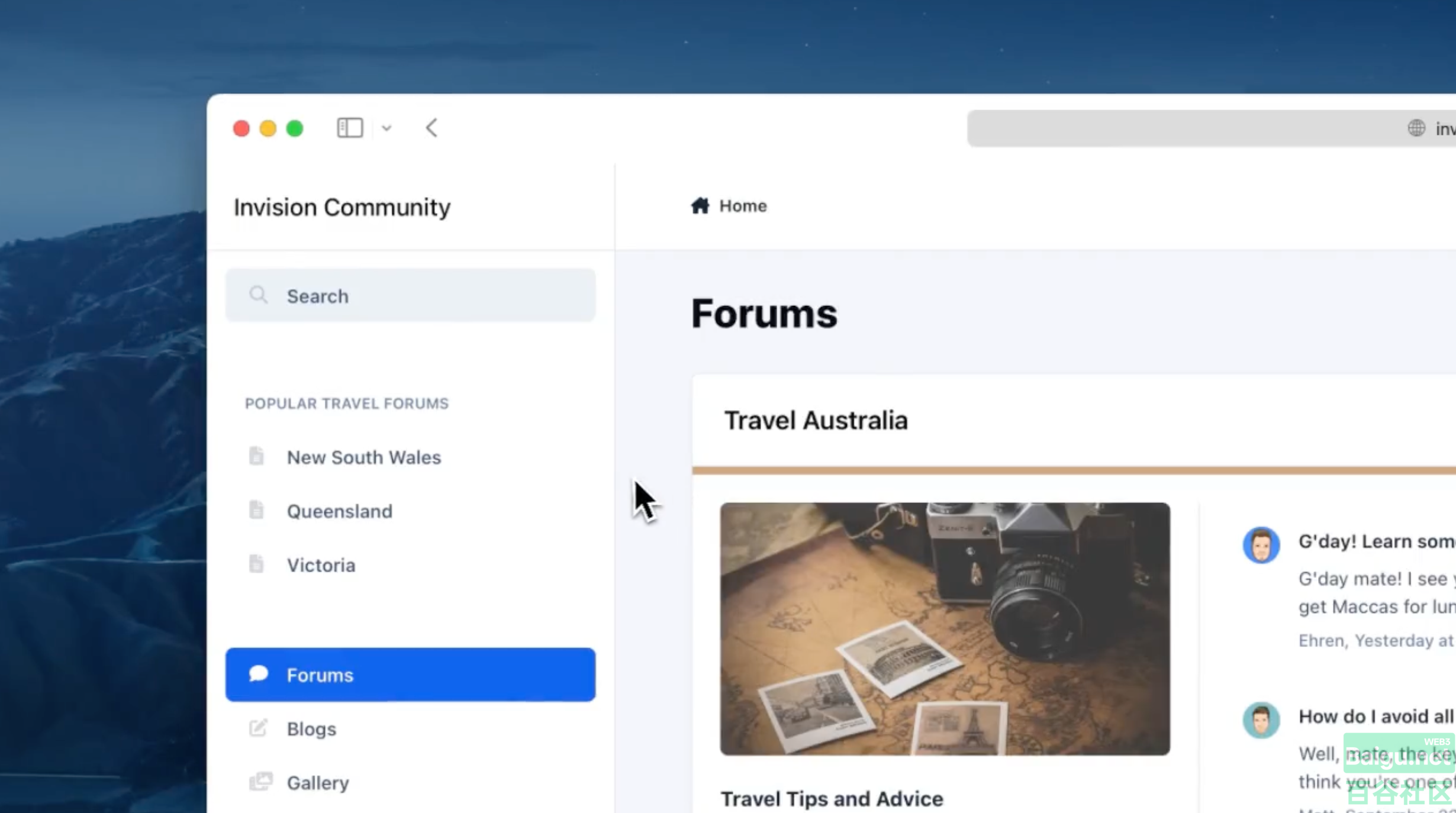
Task: Open the Queensland forum link
Action: pyautogui.click(x=340, y=511)
